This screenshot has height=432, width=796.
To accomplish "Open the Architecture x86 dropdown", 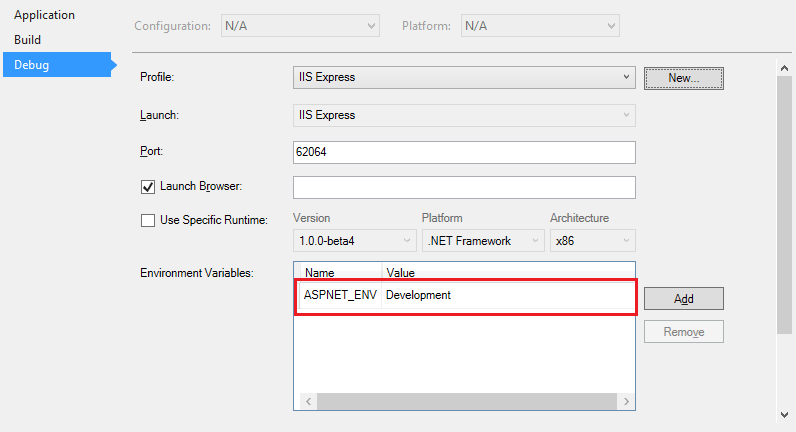I will [592, 241].
